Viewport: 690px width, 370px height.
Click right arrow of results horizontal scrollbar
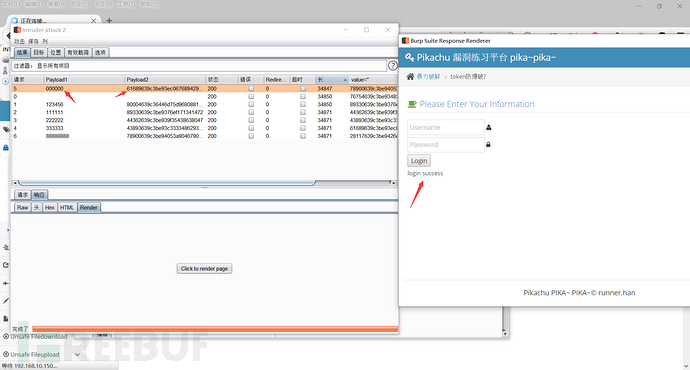coord(393,183)
